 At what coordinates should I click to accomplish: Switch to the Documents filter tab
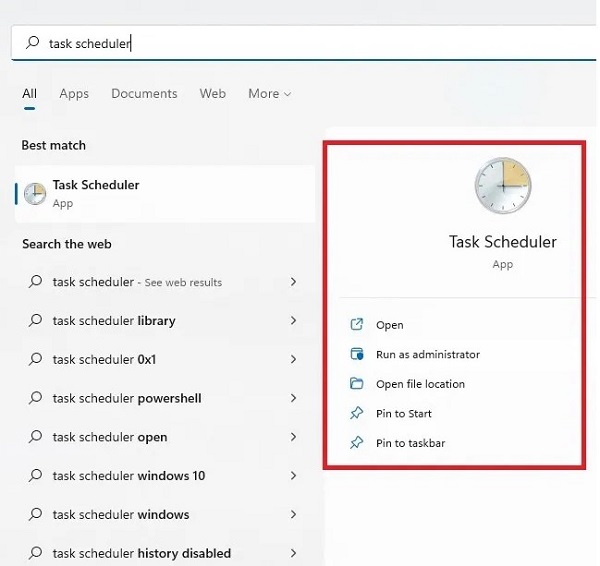pos(144,94)
